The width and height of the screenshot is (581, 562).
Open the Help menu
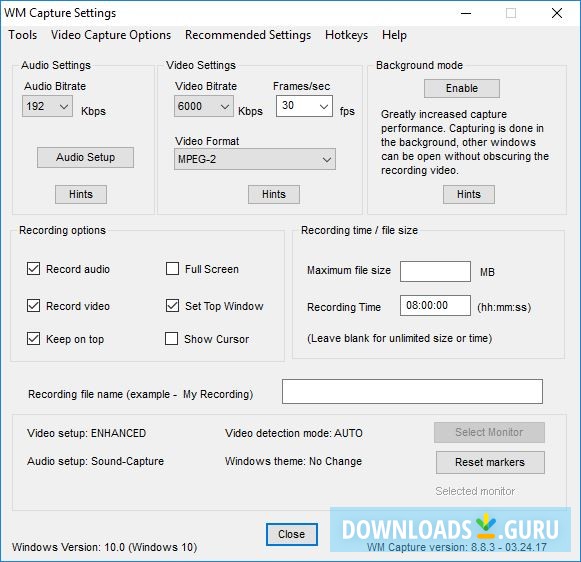394,35
